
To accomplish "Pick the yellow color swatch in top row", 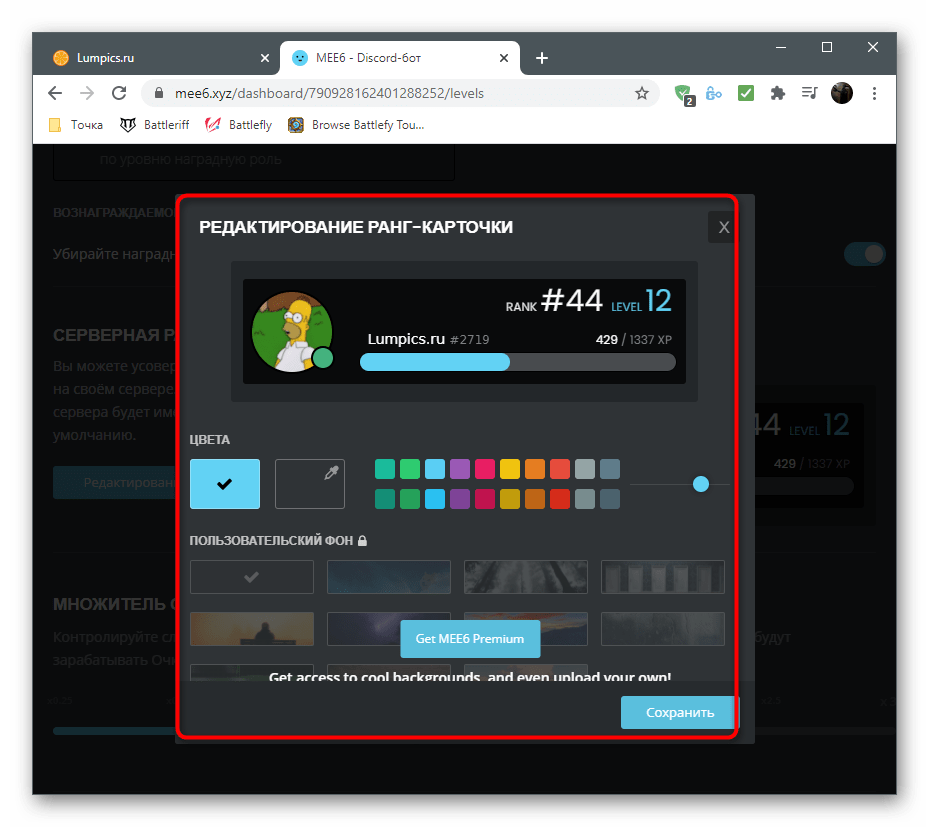I will [510, 469].
